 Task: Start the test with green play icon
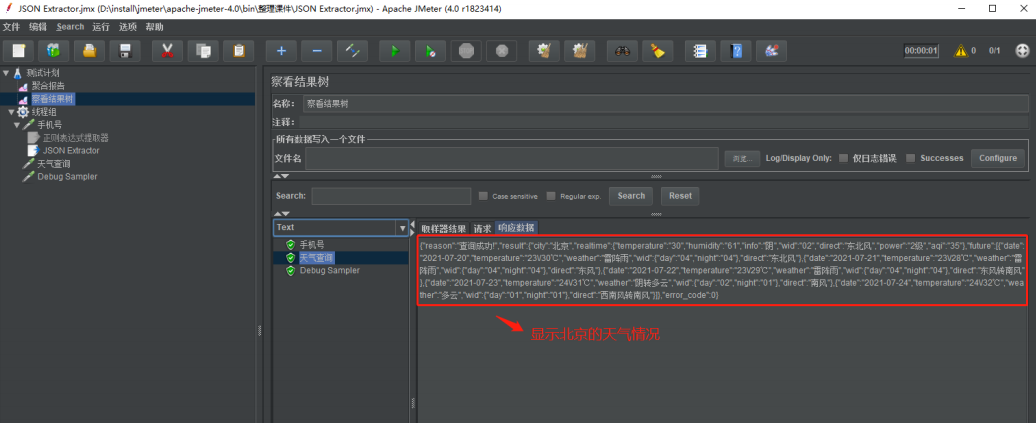(395, 51)
